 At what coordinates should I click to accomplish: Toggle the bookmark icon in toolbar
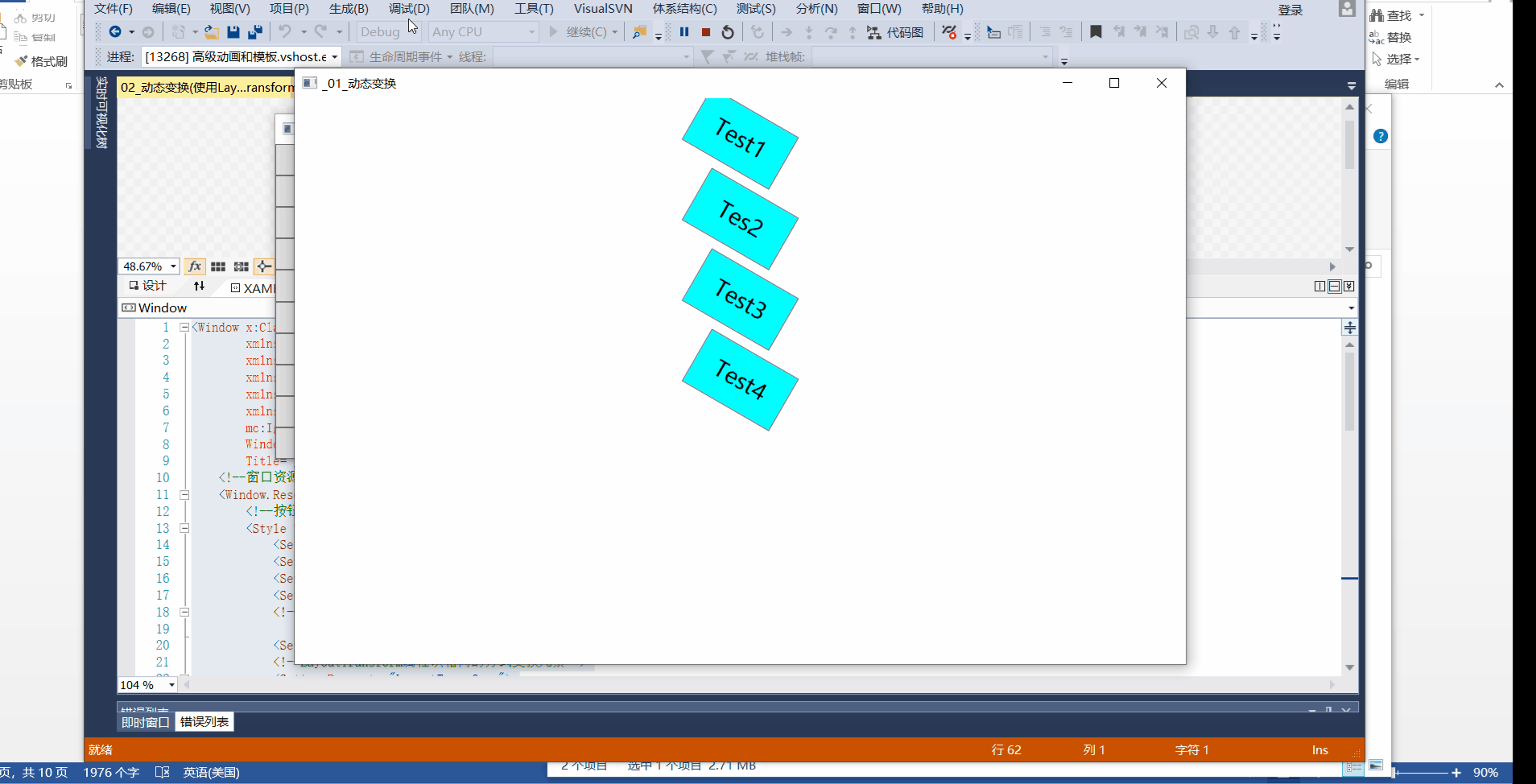(1096, 32)
